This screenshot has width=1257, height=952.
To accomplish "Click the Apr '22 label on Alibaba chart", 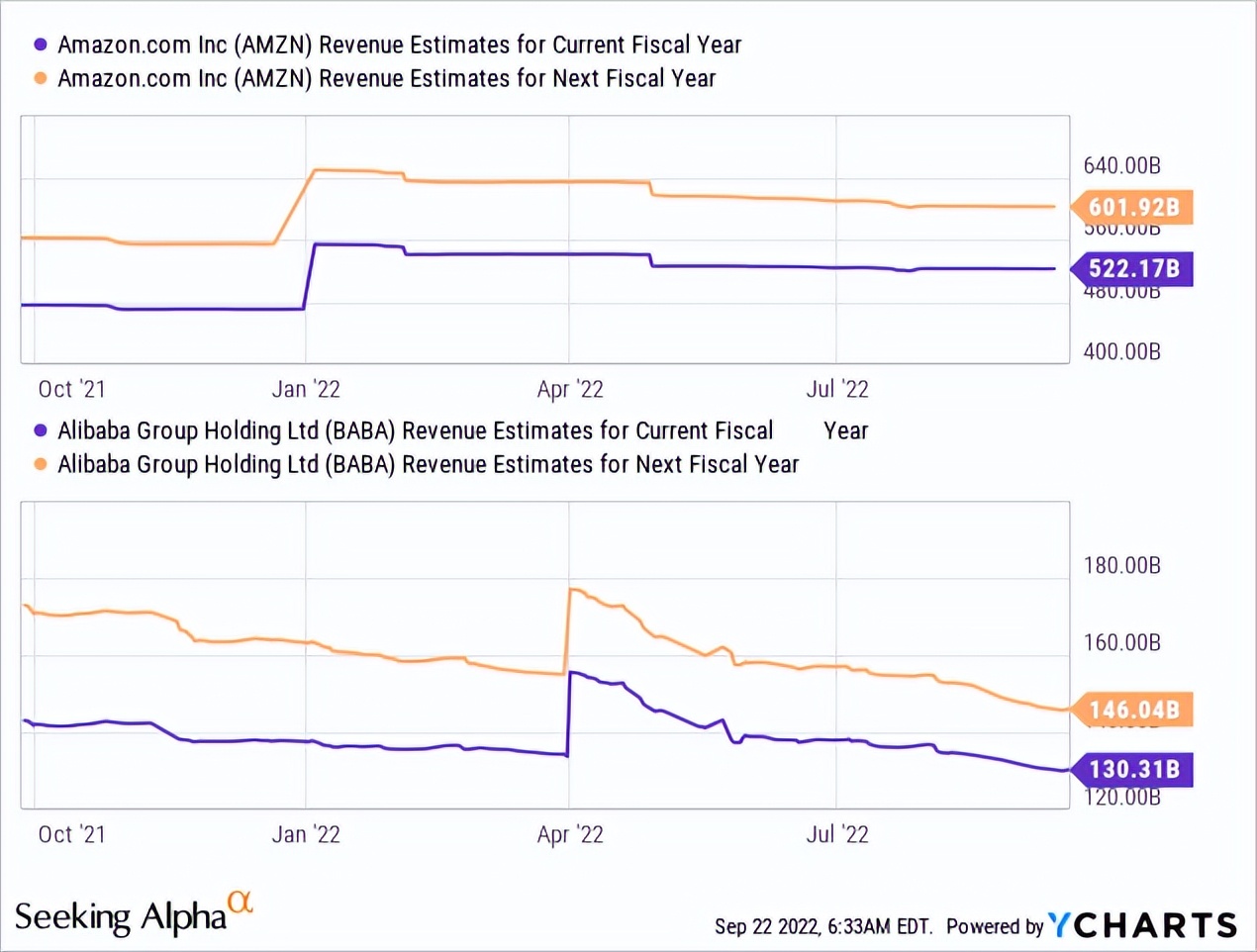I will [570, 834].
